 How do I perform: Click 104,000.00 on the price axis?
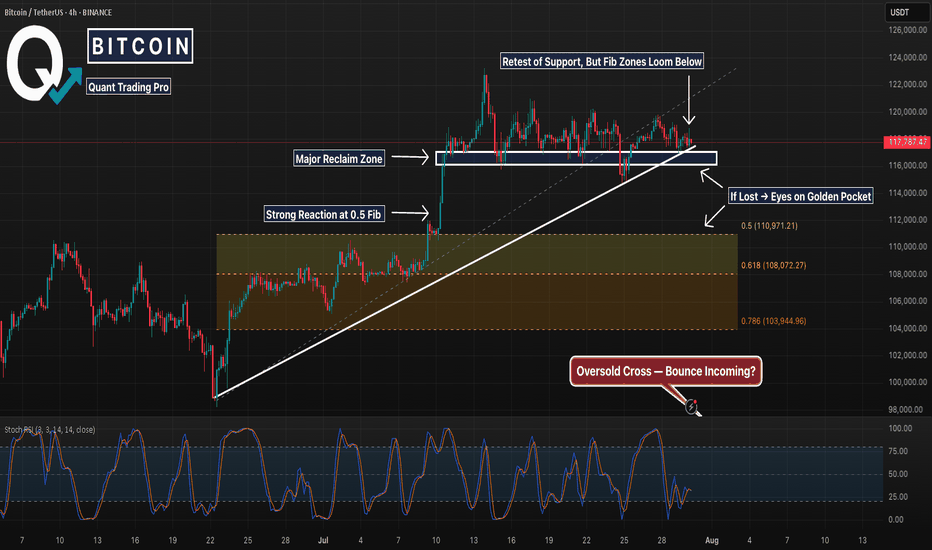[x=908, y=328]
